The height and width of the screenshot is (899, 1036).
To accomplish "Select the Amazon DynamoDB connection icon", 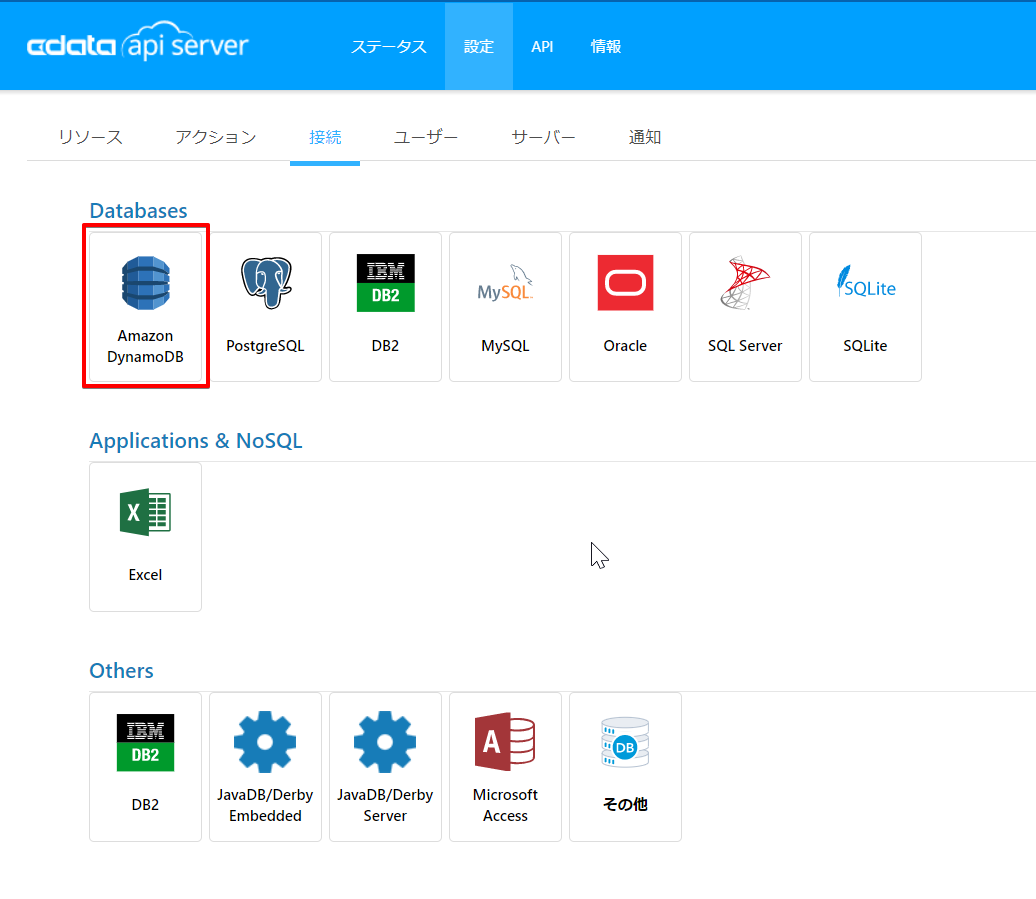I will (145, 283).
